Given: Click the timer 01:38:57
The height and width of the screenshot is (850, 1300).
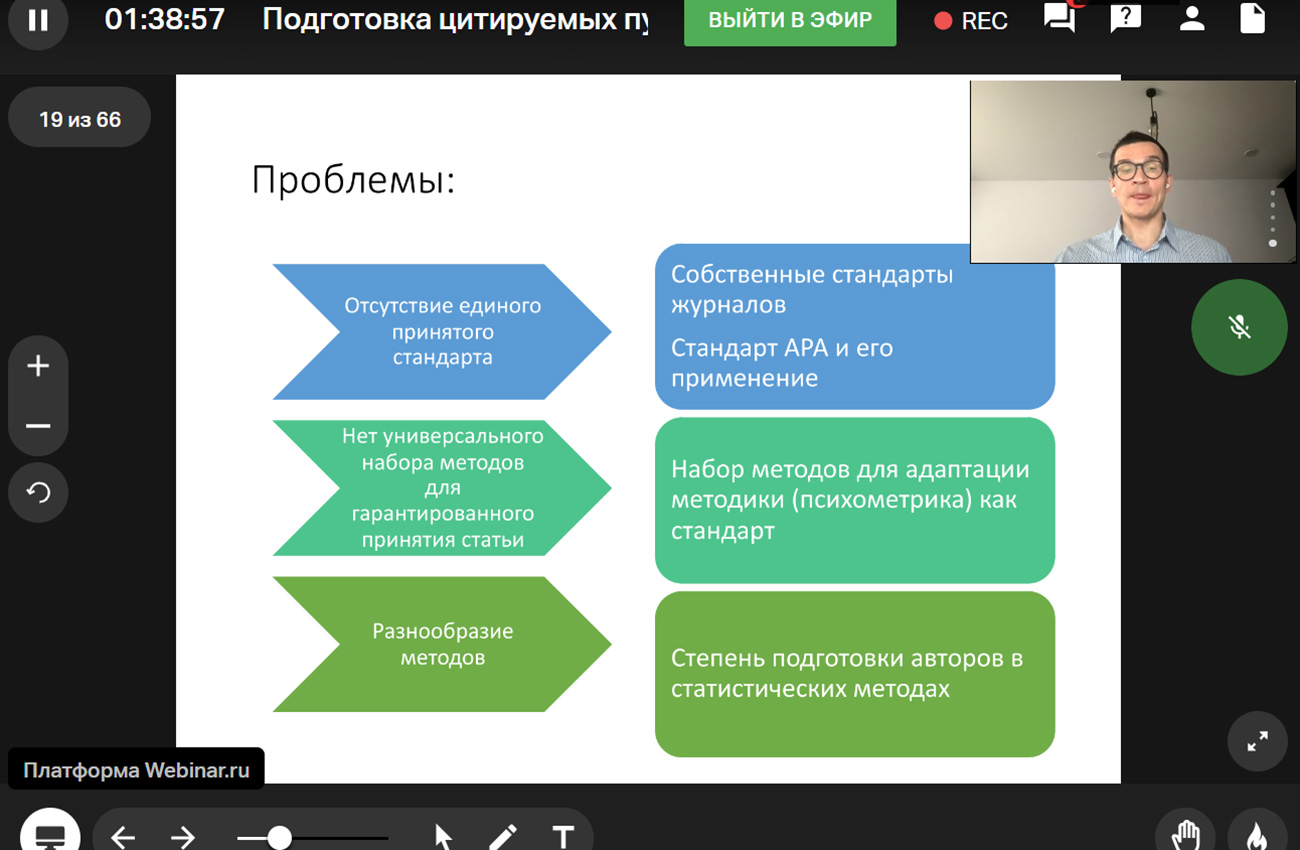Looking at the screenshot, I should click(164, 20).
